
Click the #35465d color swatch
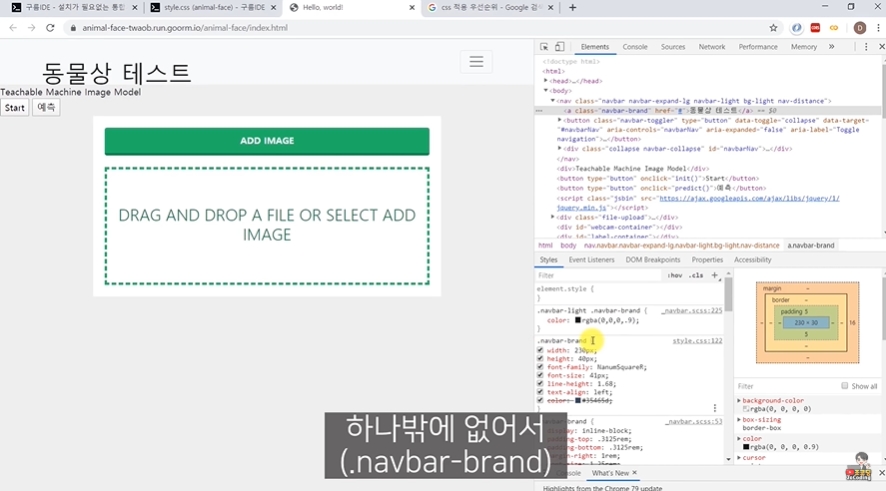[x=577, y=401]
